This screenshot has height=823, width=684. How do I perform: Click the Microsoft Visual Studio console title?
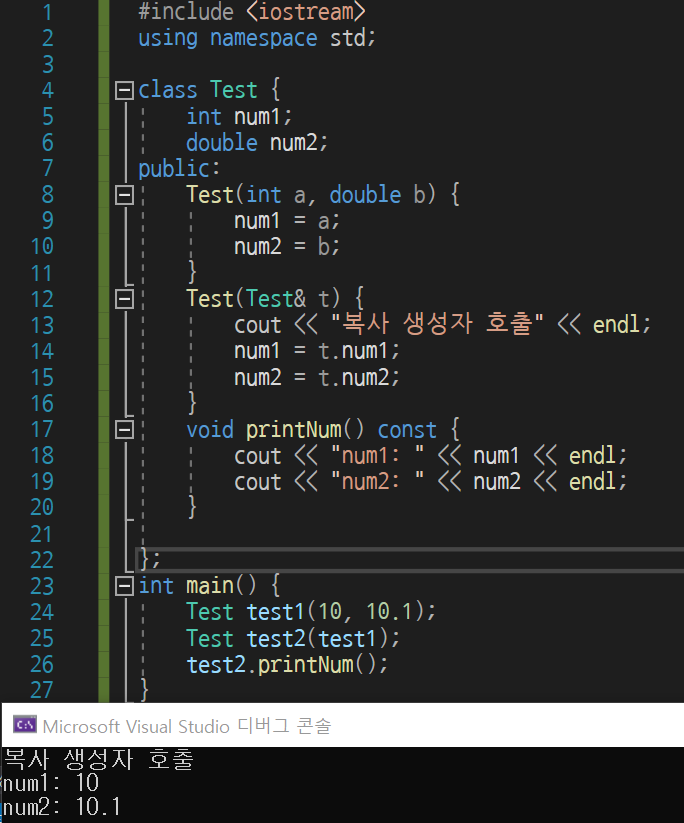187,726
